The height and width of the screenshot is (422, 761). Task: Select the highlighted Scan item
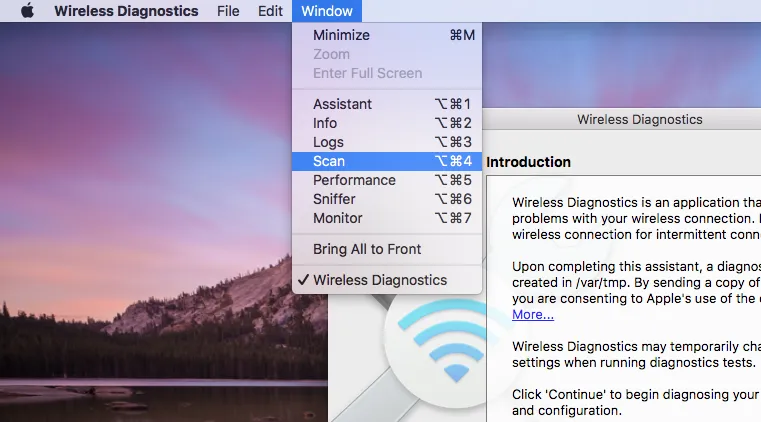tap(329, 161)
